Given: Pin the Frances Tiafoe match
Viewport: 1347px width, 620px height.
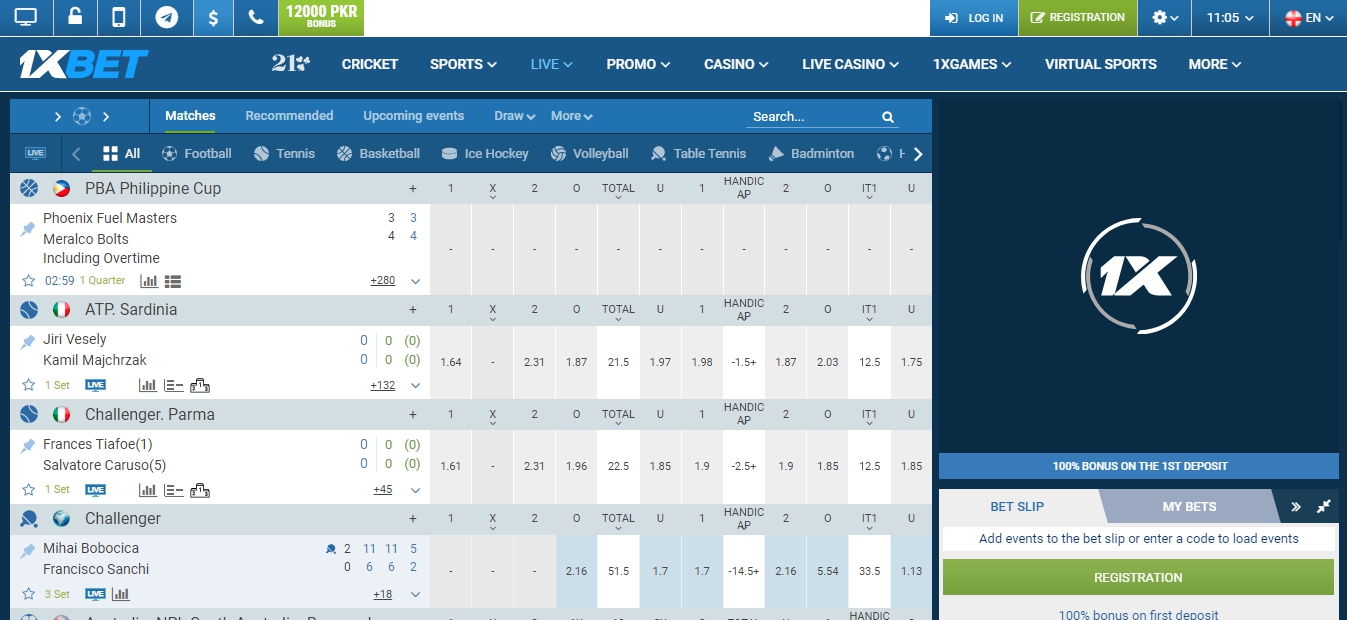Looking at the screenshot, I should (x=28, y=446).
